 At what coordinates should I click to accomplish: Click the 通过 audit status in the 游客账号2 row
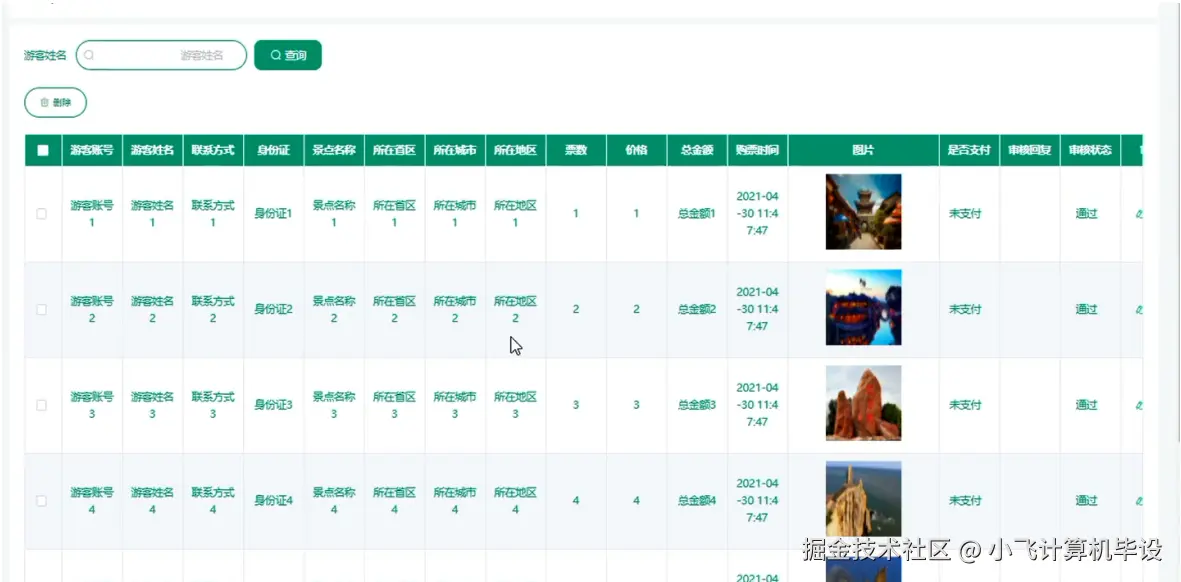pos(1086,309)
